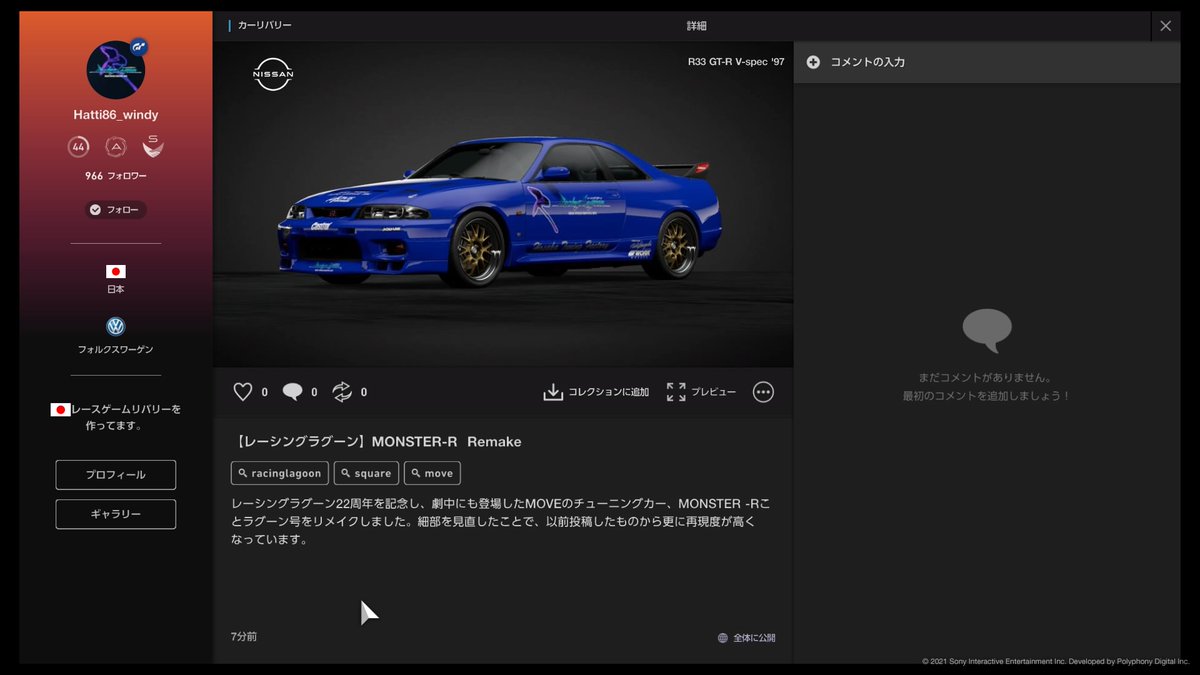The height and width of the screenshot is (675, 1200).
Task: Open the preview view
Action: tap(701, 392)
